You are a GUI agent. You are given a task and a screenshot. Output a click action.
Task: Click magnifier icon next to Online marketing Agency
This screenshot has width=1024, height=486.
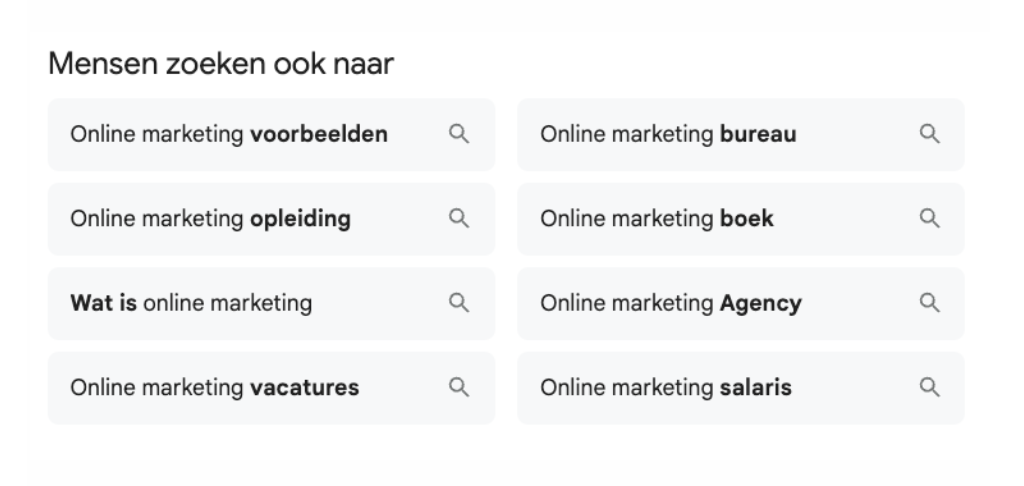pyautogui.click(x=930, y=303)
